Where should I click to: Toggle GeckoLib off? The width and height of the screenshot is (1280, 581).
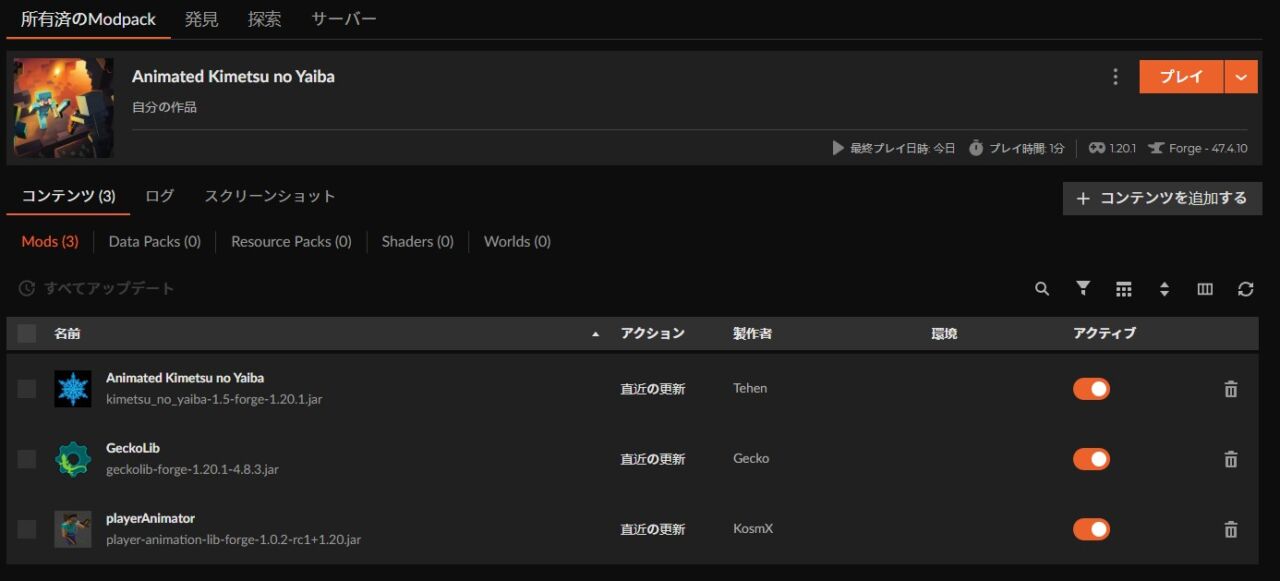point(1091,459)
